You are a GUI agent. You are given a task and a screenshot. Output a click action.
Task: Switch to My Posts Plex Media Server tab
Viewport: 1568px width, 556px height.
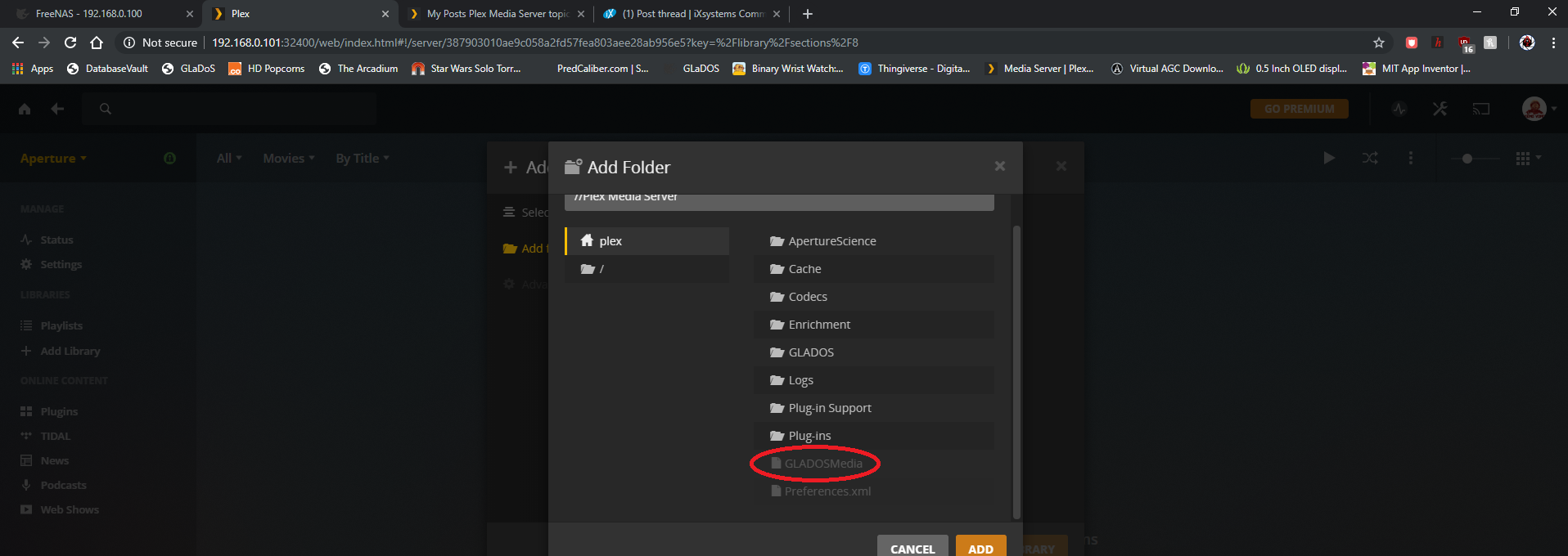[x=496, y=14]
